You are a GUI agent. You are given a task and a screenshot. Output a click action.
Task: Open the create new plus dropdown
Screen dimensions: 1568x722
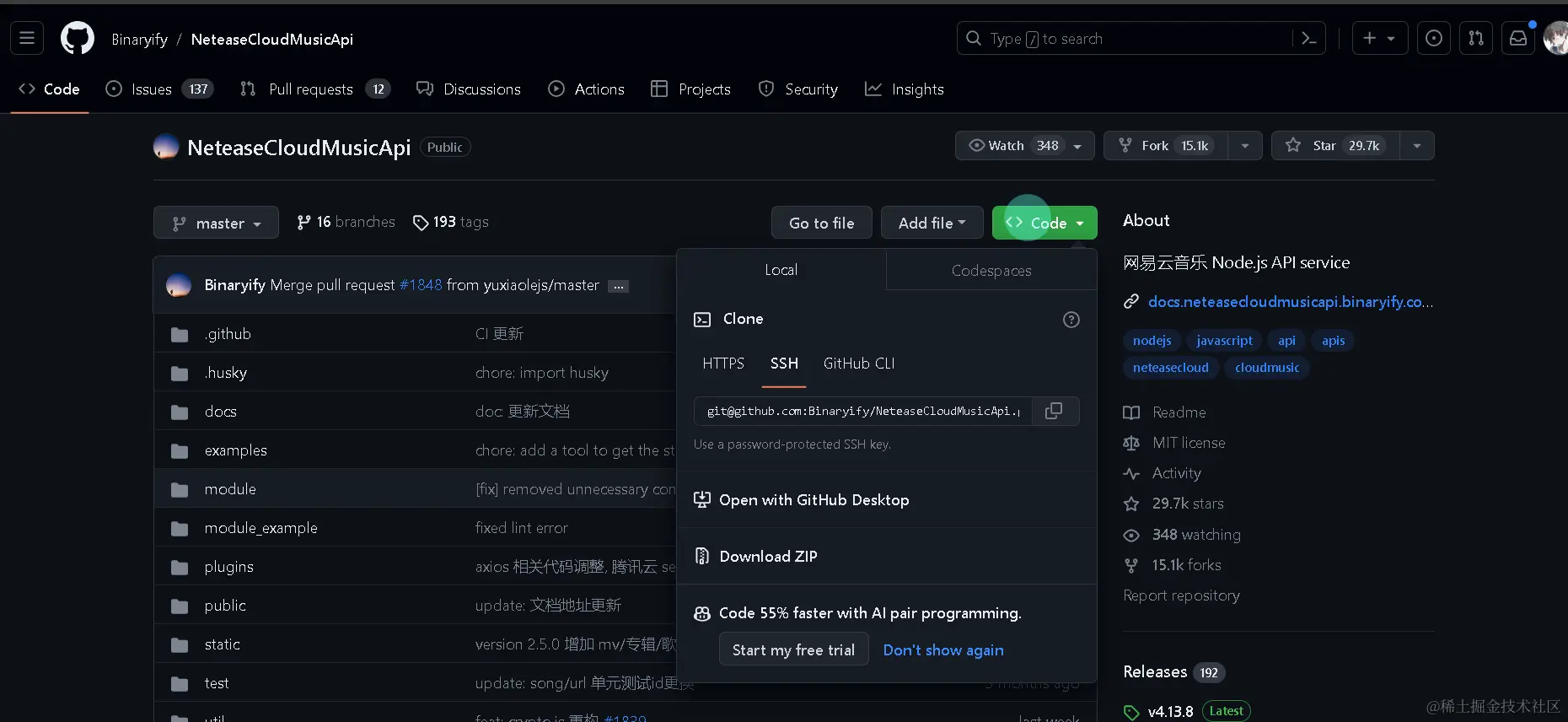coord(1380,39)
